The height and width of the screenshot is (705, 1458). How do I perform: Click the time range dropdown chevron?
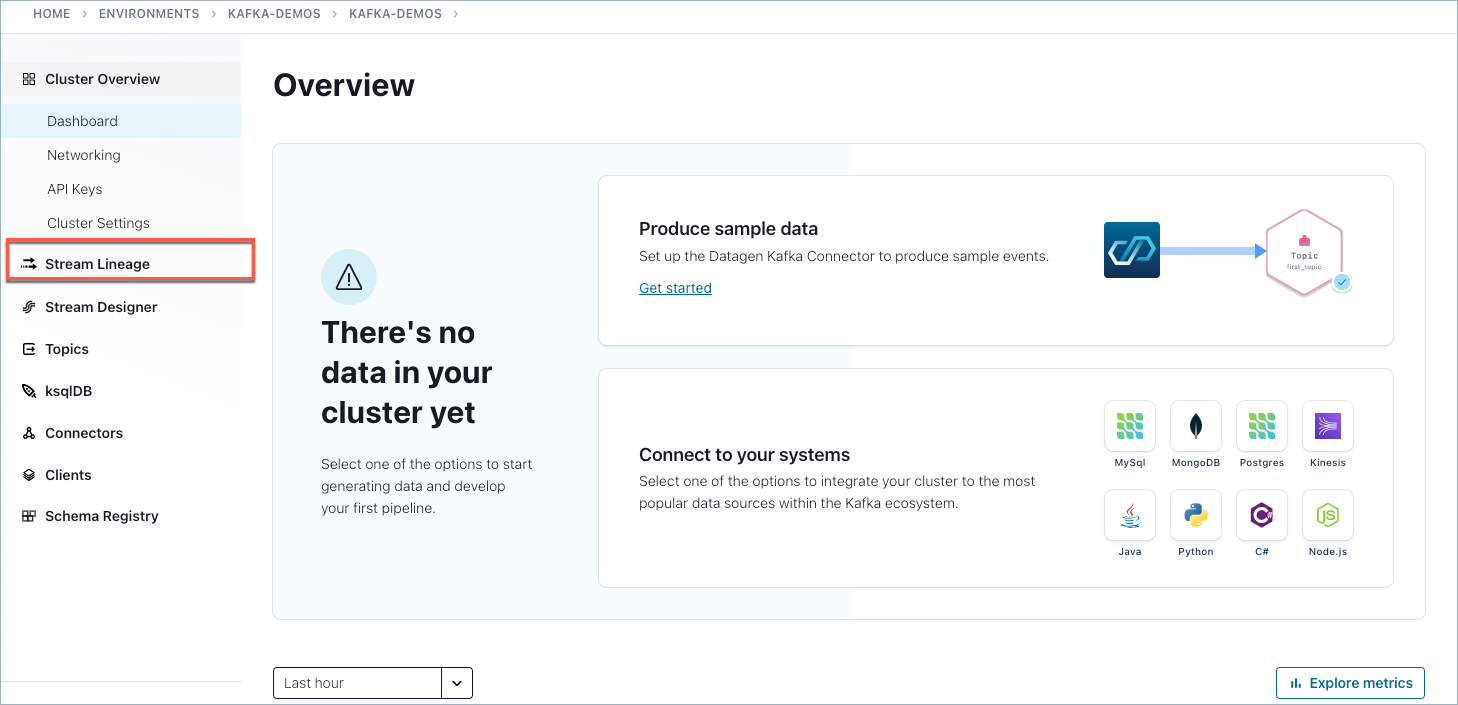457,683
